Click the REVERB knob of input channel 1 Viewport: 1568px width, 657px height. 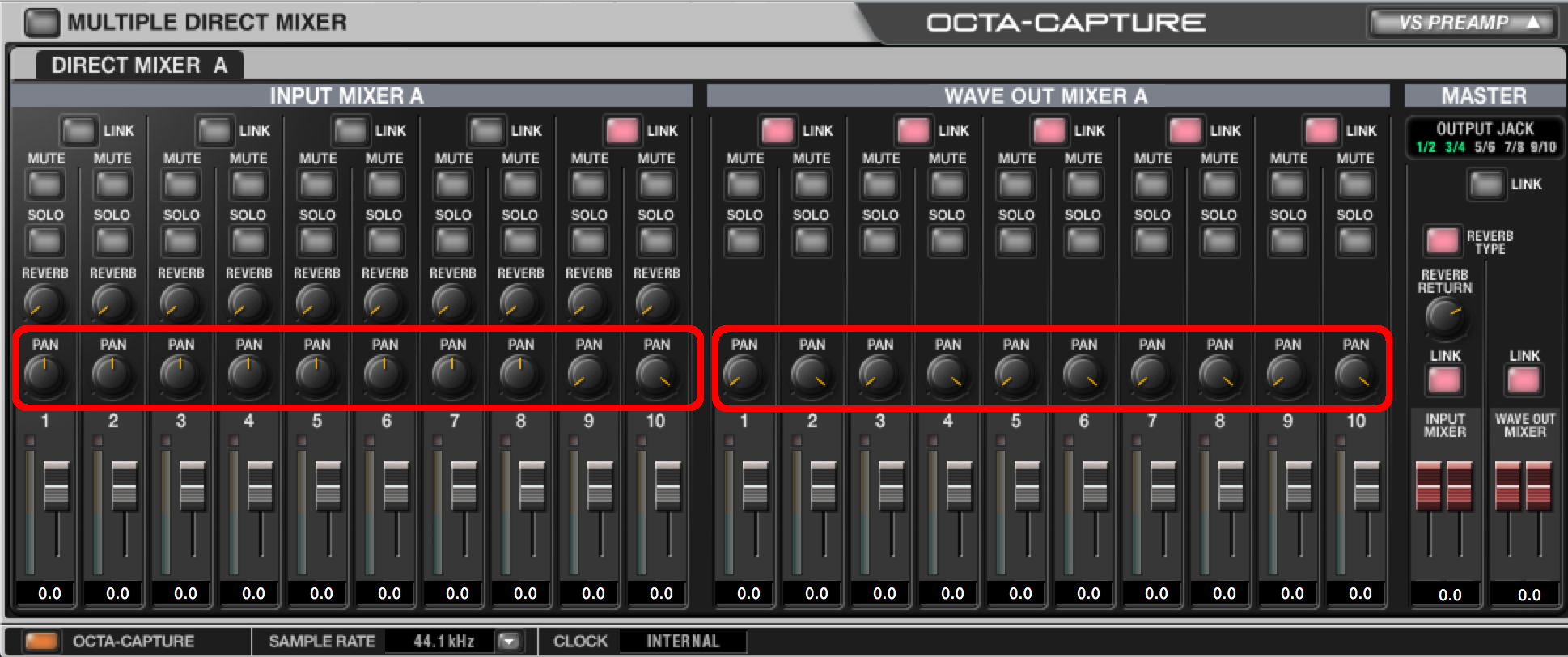click(44, 305)
